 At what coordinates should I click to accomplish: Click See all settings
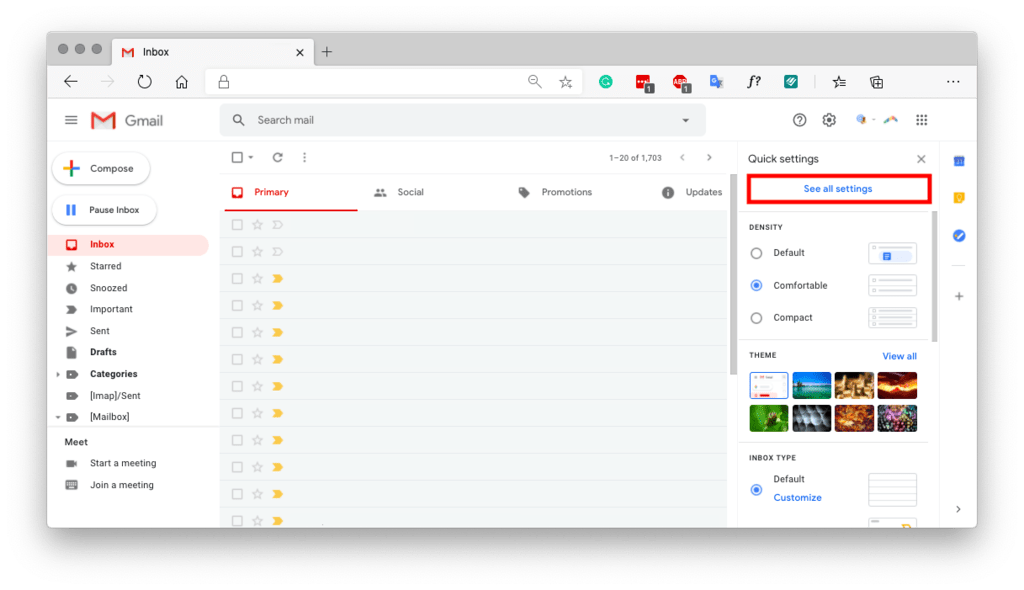pyautogui.click(x=839, y=189)
